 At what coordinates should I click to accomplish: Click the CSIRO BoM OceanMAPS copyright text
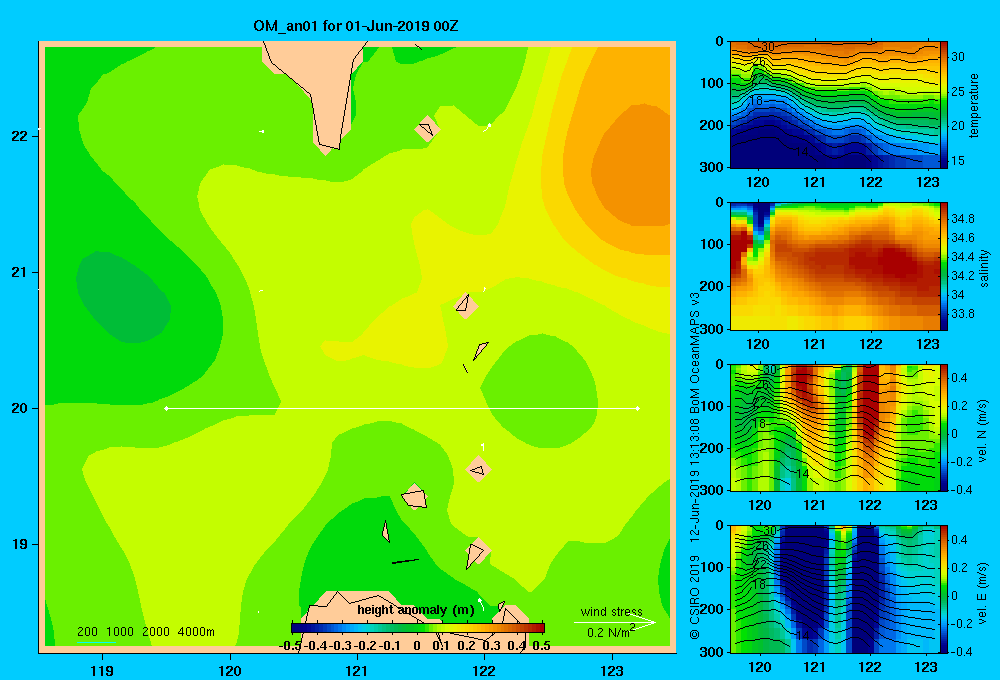695,466
